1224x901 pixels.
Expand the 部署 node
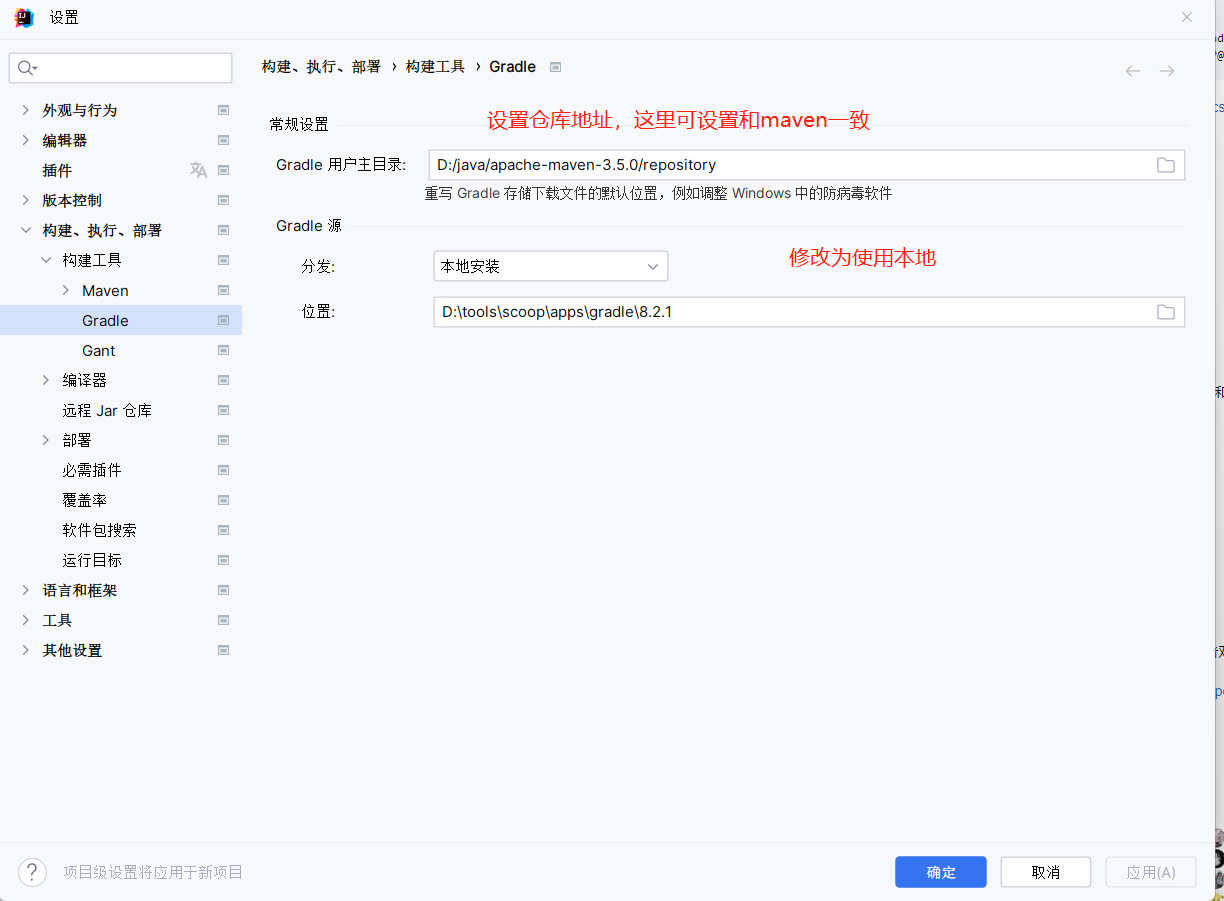[x=46, y=440]
